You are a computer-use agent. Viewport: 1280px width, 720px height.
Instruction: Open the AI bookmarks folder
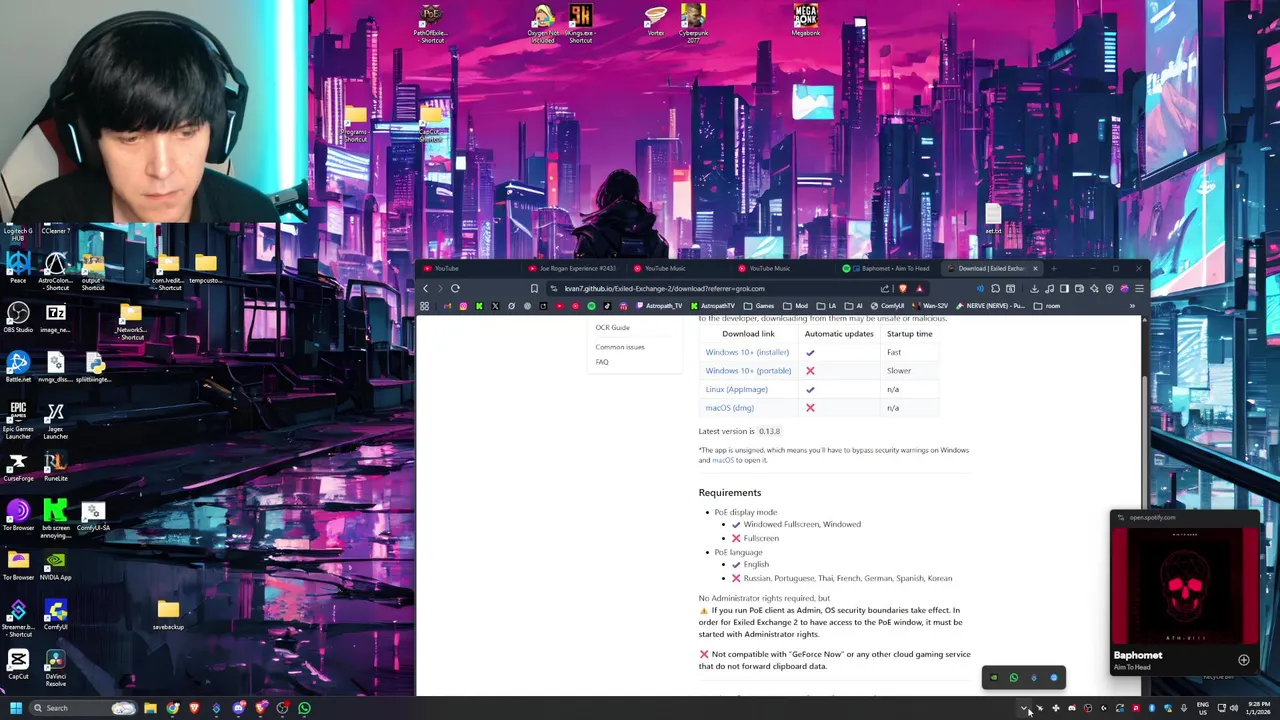click(854, 306)
